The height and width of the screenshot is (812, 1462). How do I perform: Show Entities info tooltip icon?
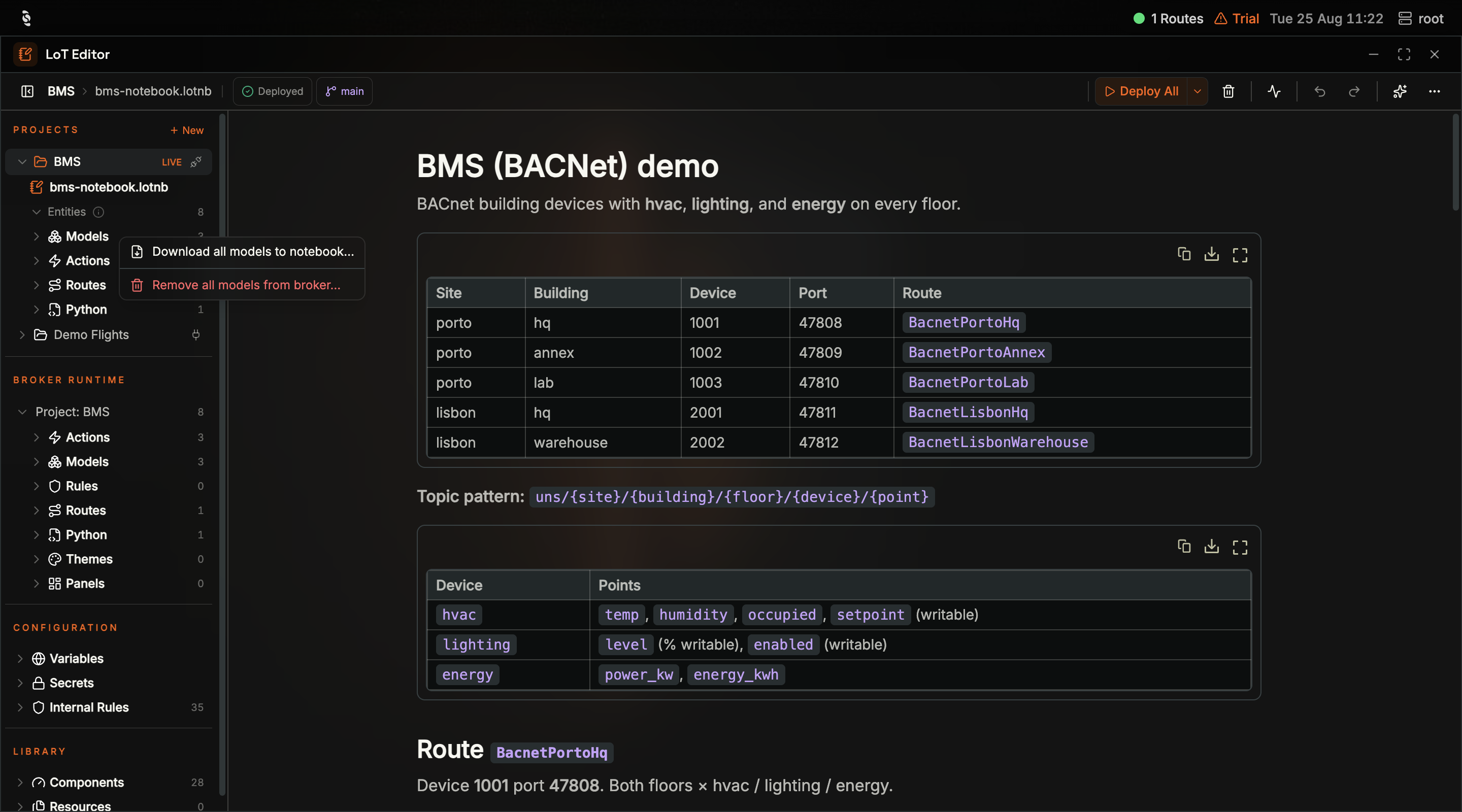pyautogui.click(x=98, y=212)
